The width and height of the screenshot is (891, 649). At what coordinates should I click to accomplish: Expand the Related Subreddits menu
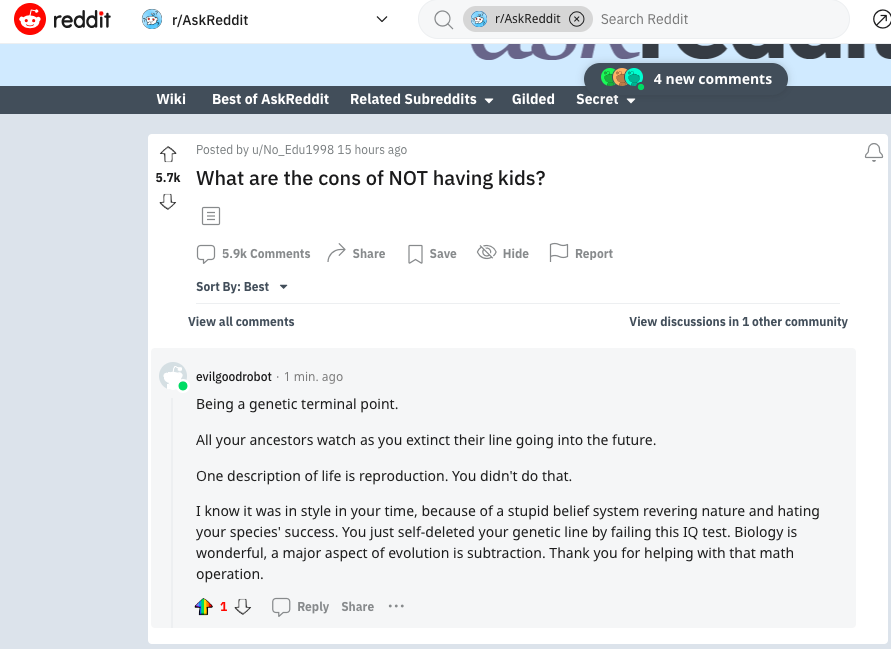pyautogui.click(x=421, y=99)
